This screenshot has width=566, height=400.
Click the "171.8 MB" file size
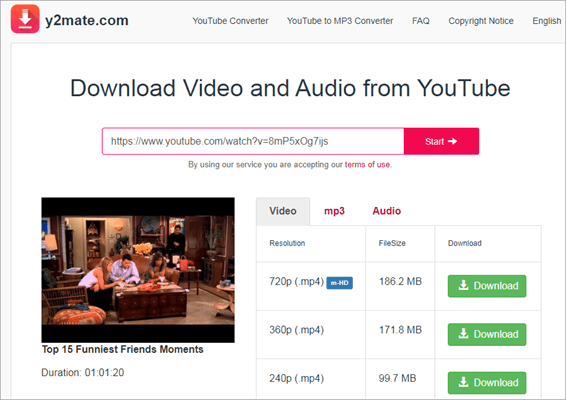click(400, 330)
